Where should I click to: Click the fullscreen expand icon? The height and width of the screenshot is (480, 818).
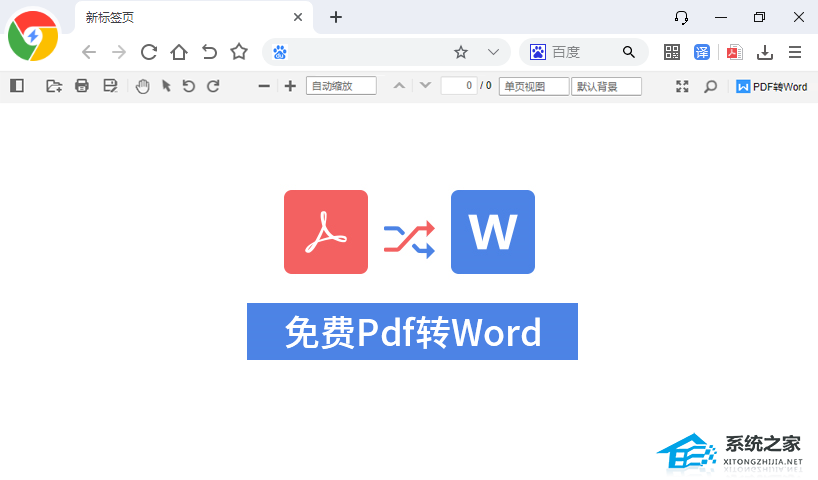[682, 86]
